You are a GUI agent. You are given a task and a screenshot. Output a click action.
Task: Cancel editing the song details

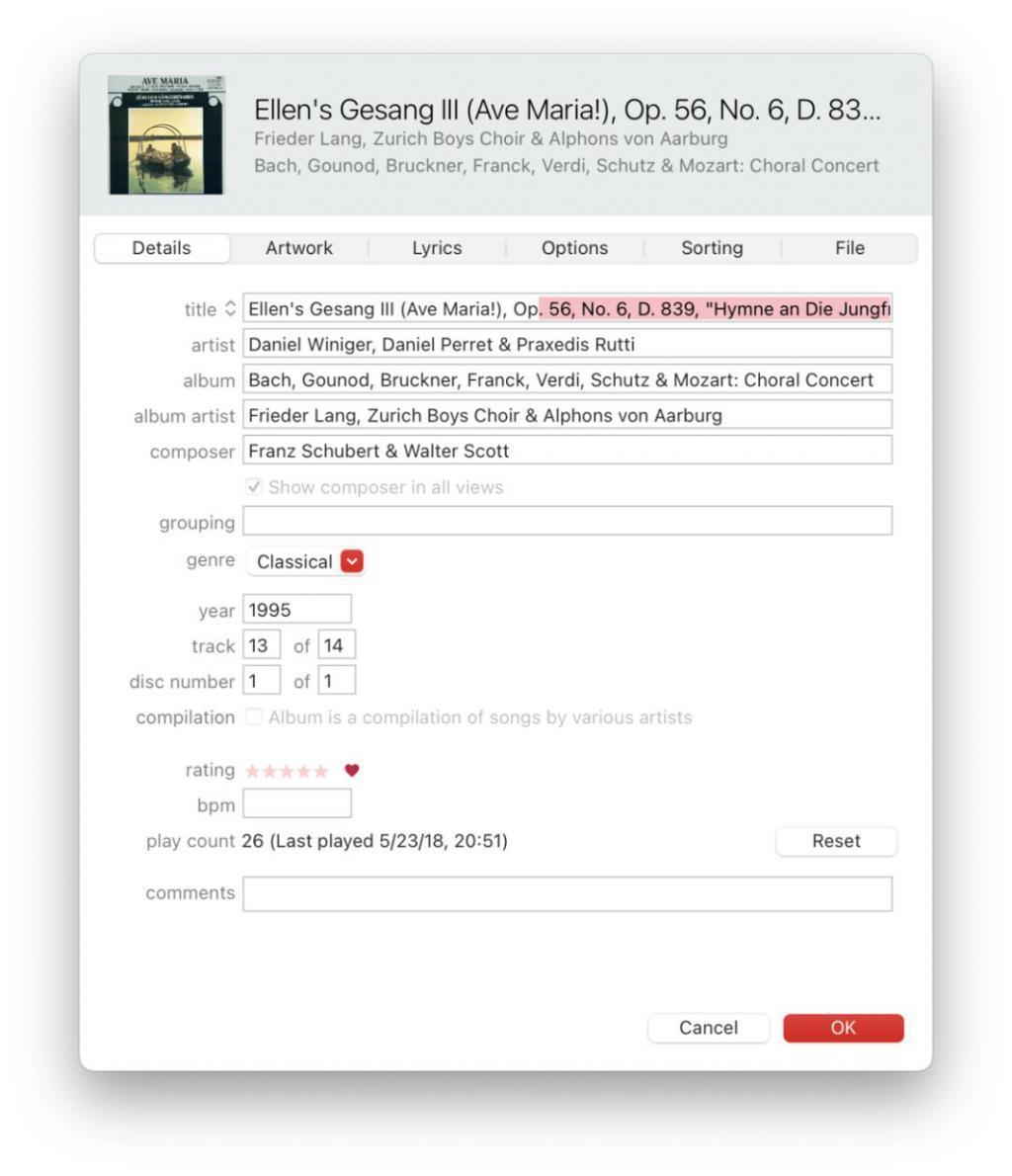708,1028
